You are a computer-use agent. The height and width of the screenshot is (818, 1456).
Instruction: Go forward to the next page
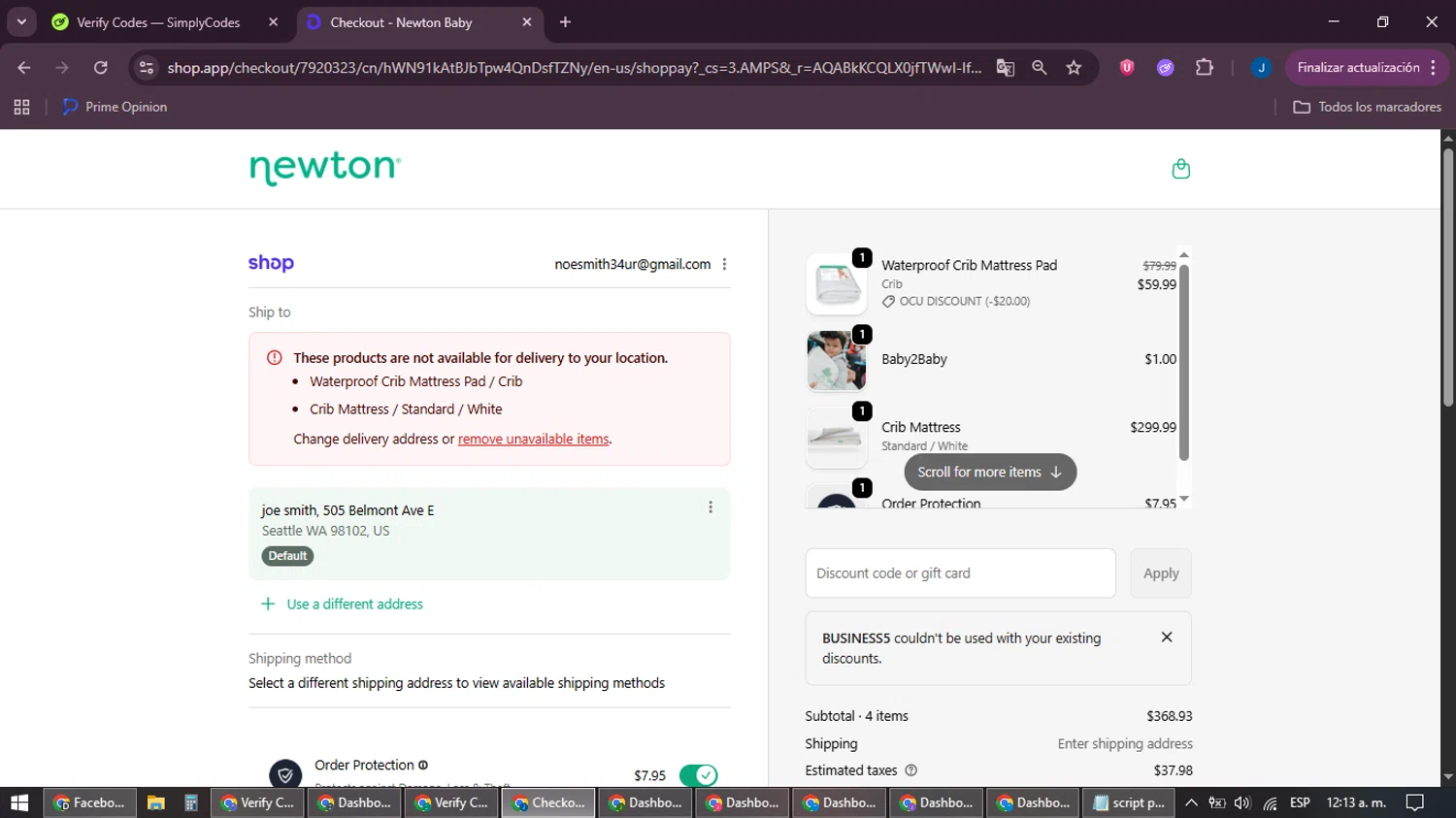62,68
